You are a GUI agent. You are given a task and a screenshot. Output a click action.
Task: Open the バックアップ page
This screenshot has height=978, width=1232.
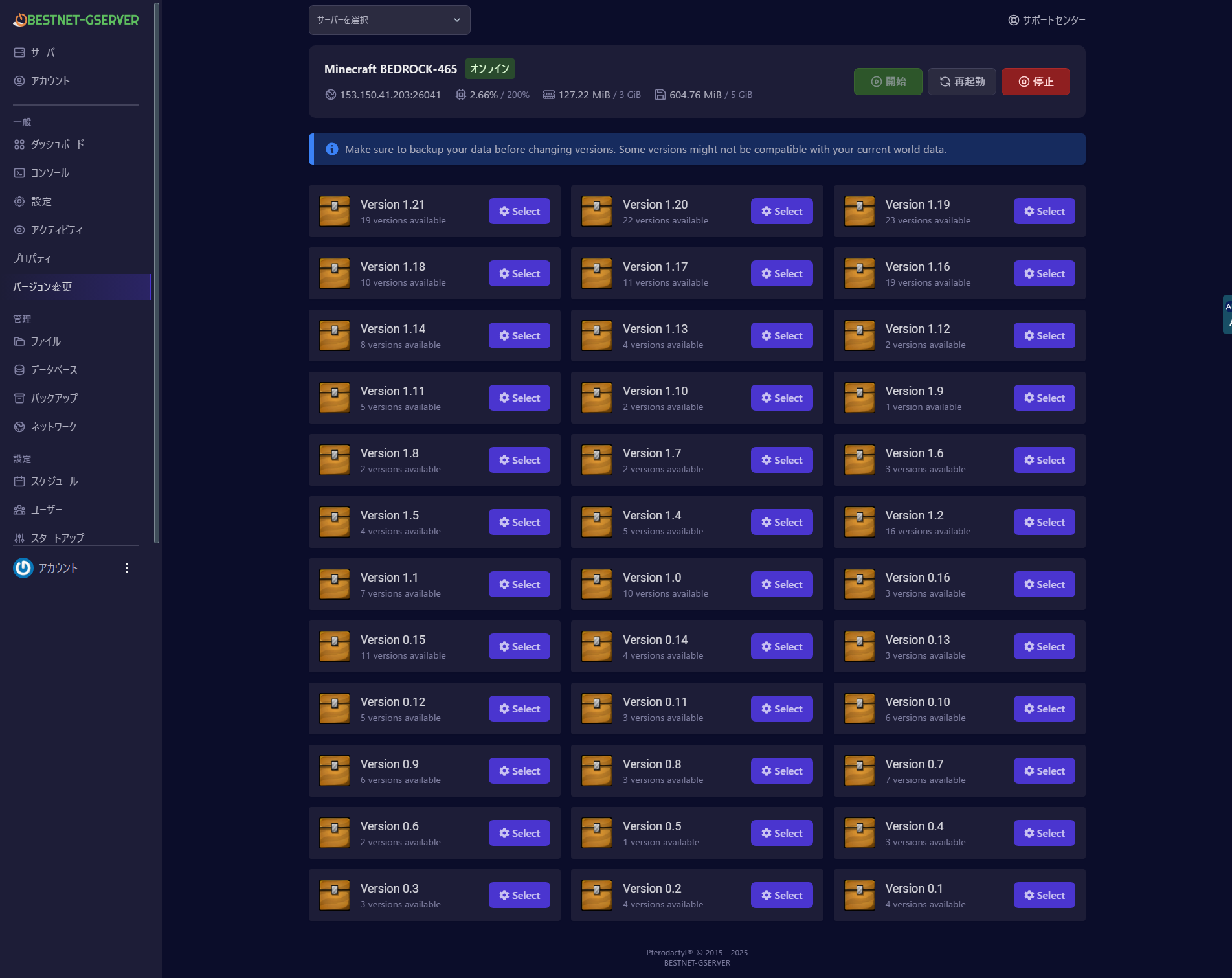coord(76,398)
